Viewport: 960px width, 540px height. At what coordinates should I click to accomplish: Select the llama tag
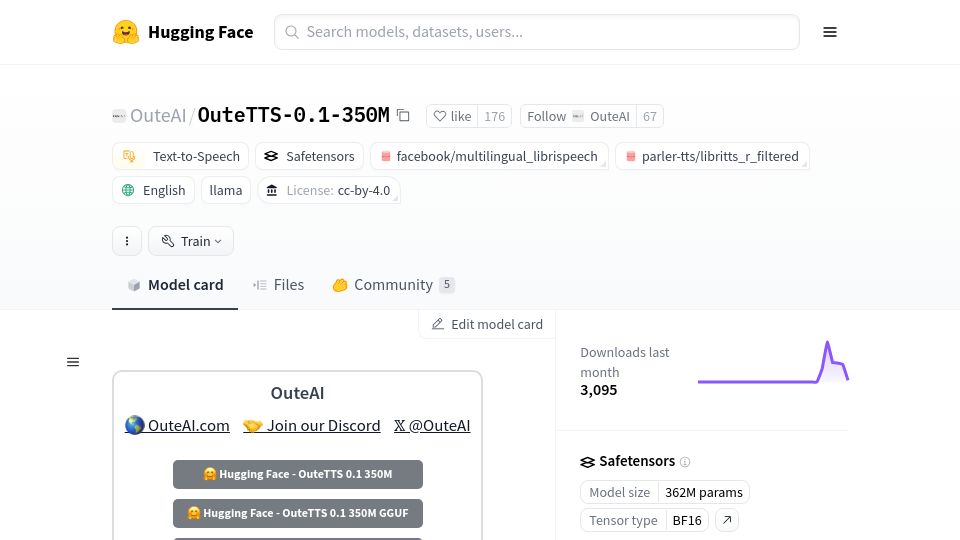click(226, 190)
